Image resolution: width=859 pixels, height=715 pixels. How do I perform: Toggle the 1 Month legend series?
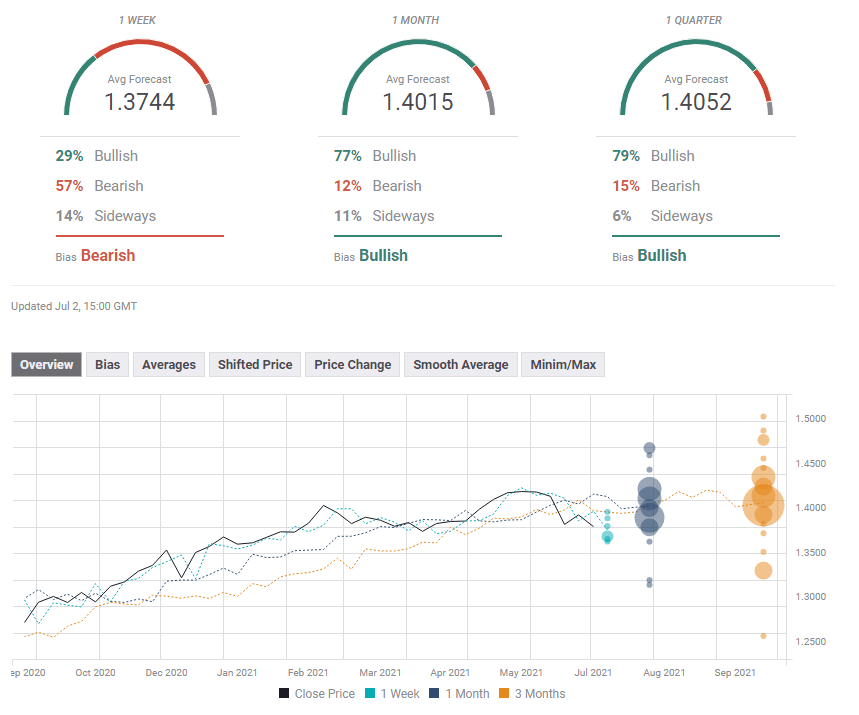pos(459,694)
